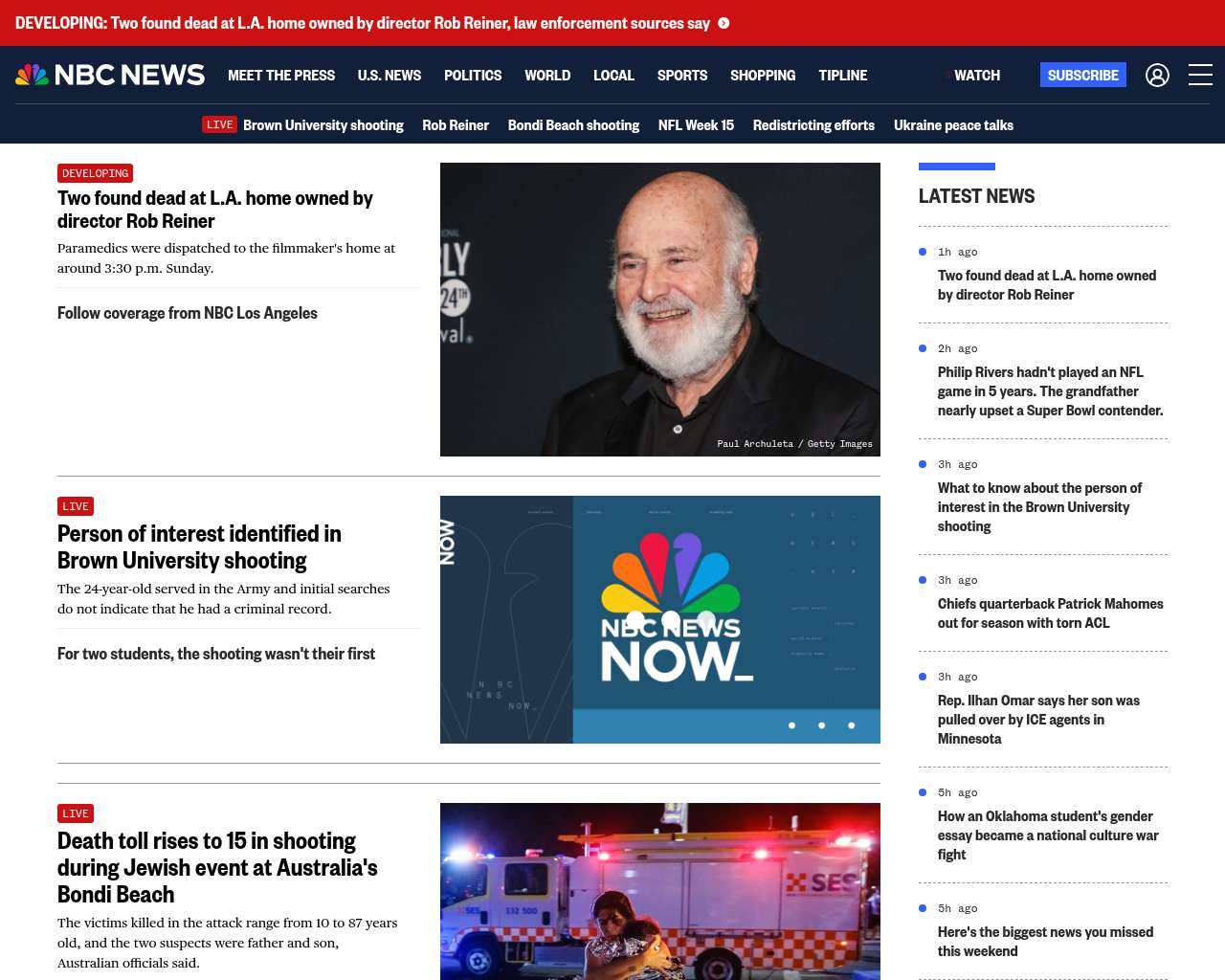Open the Bondi Beach emergency vehicle photo
The image size is (1225, 980).
[x=660, y=891]
